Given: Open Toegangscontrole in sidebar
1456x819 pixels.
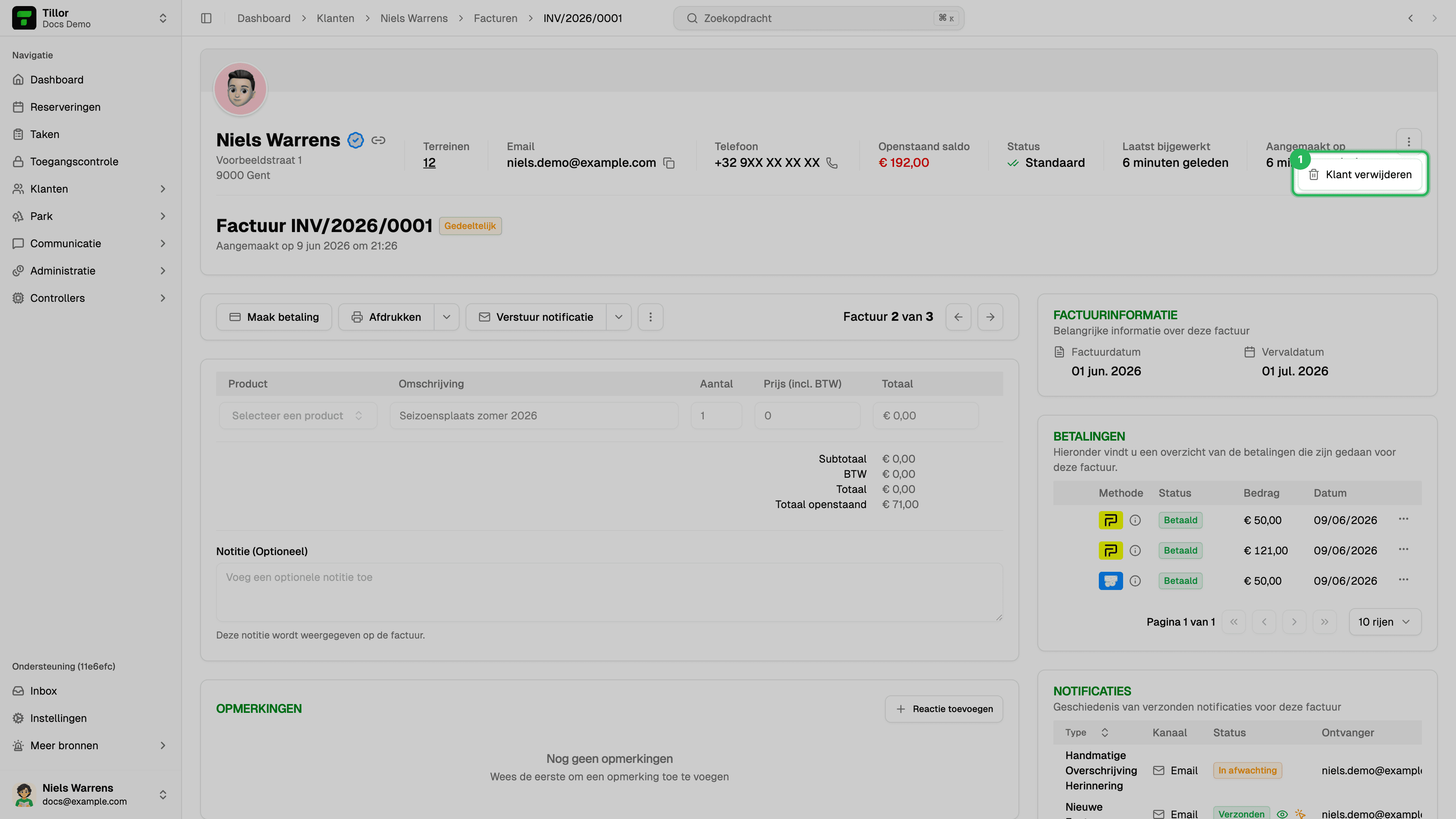Looking at the screenshot, I should 91,162.
